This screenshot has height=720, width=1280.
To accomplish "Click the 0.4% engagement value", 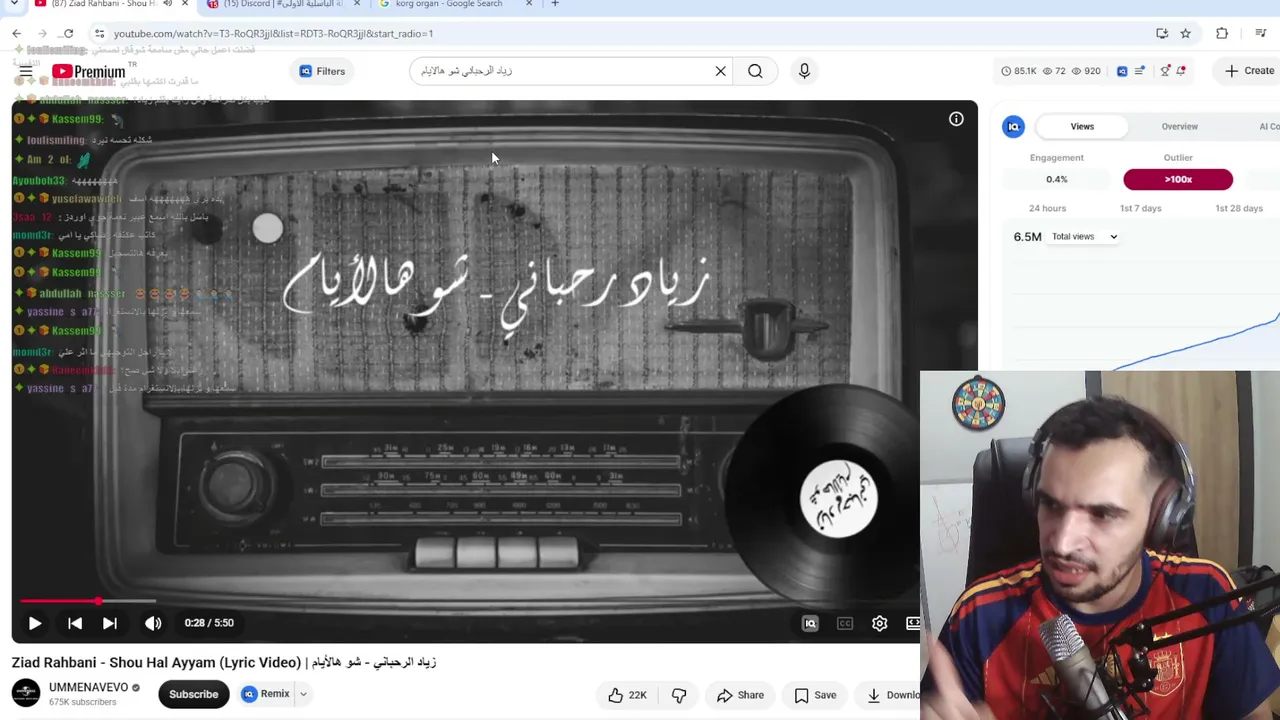I will coord(1056,179).
